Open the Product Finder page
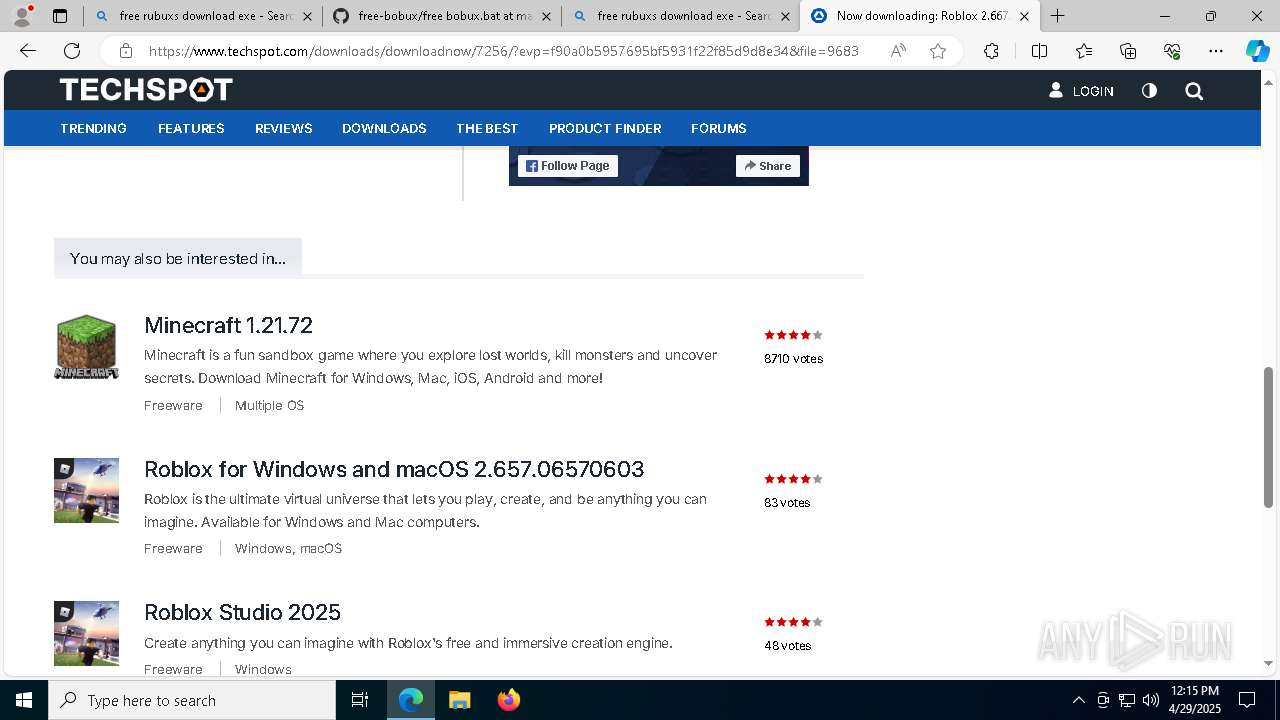This screenshot has height=720, width=1280. pyautogui.click(x=605, y=128)
